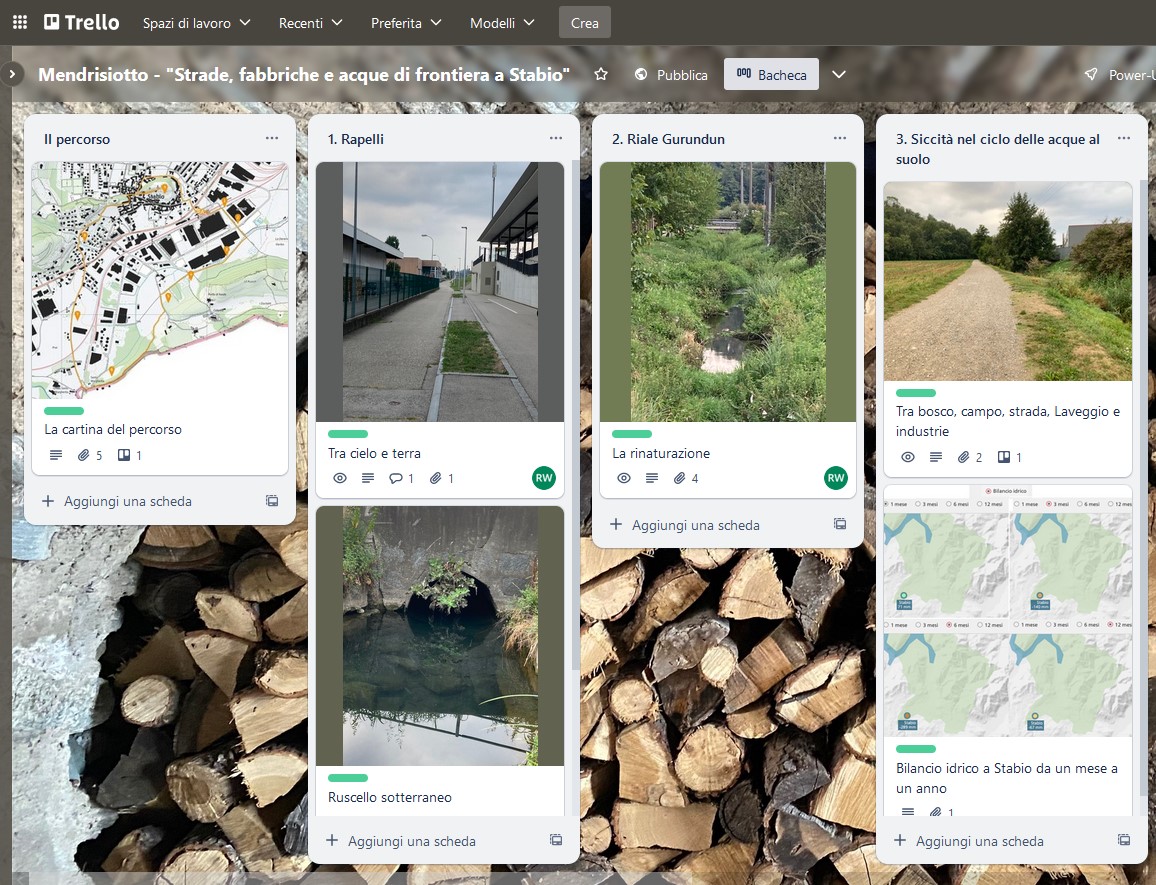Open the apps grid switcher icon
This screenshot has height=885, width=1156.
pyautogui.click(x=20, y=22)
